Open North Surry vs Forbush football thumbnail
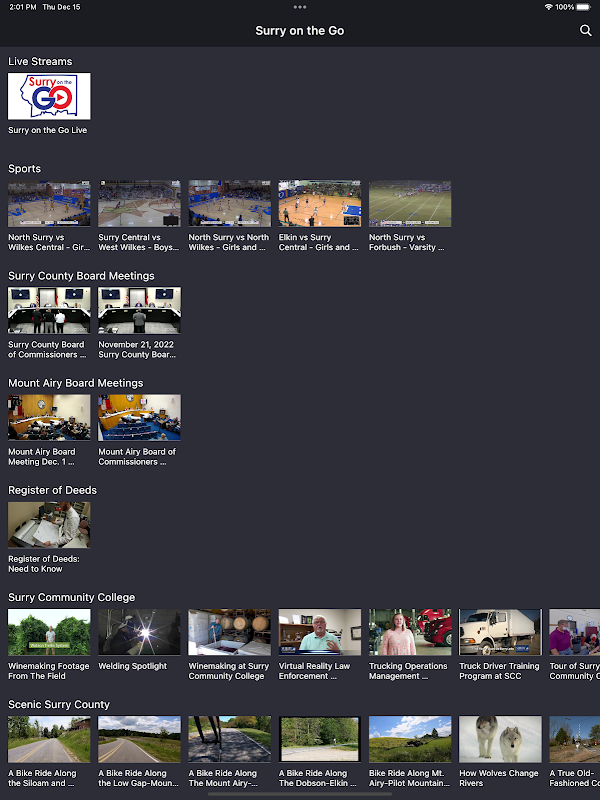The height and width of the screenshot is (800, 600). point(410,204)
